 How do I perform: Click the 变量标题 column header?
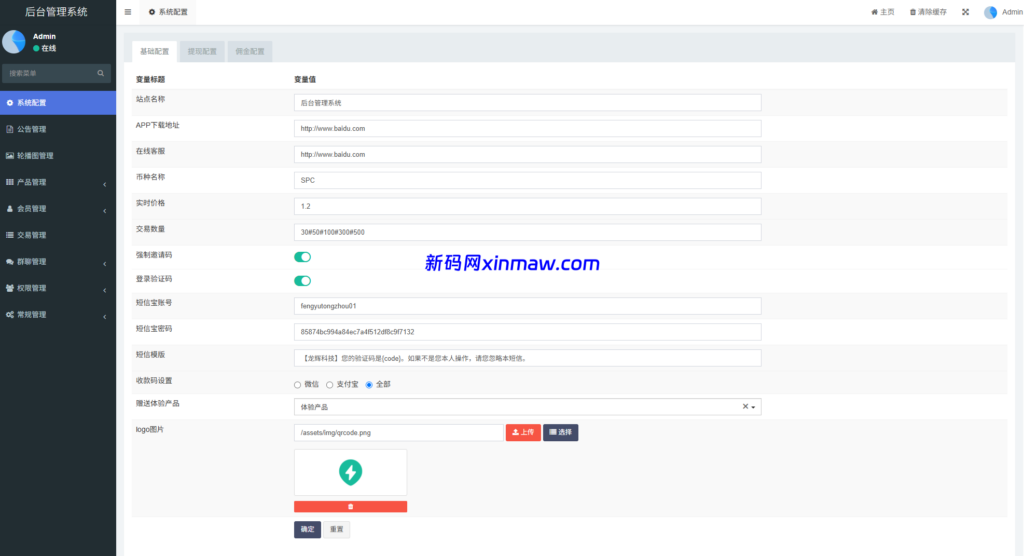pos(150,80)
